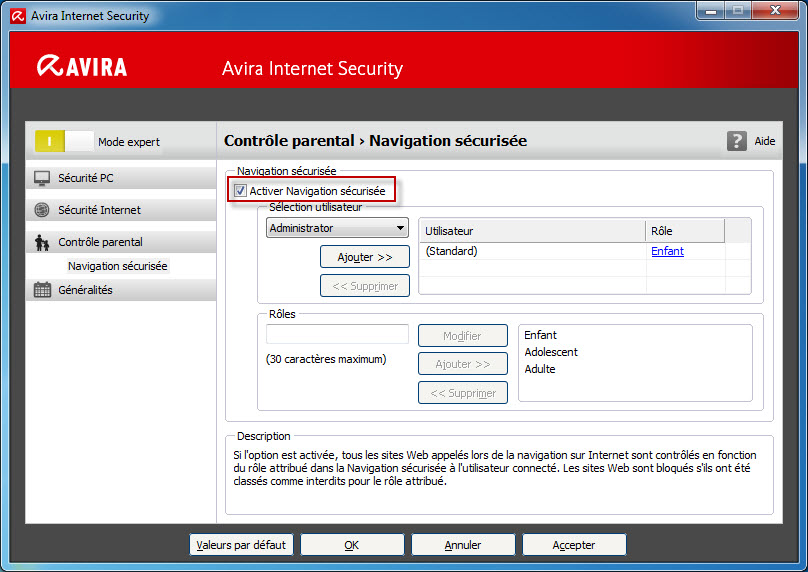Click the Sécurité PC monitor icon

pyautogui.click(x=42, y=178)
